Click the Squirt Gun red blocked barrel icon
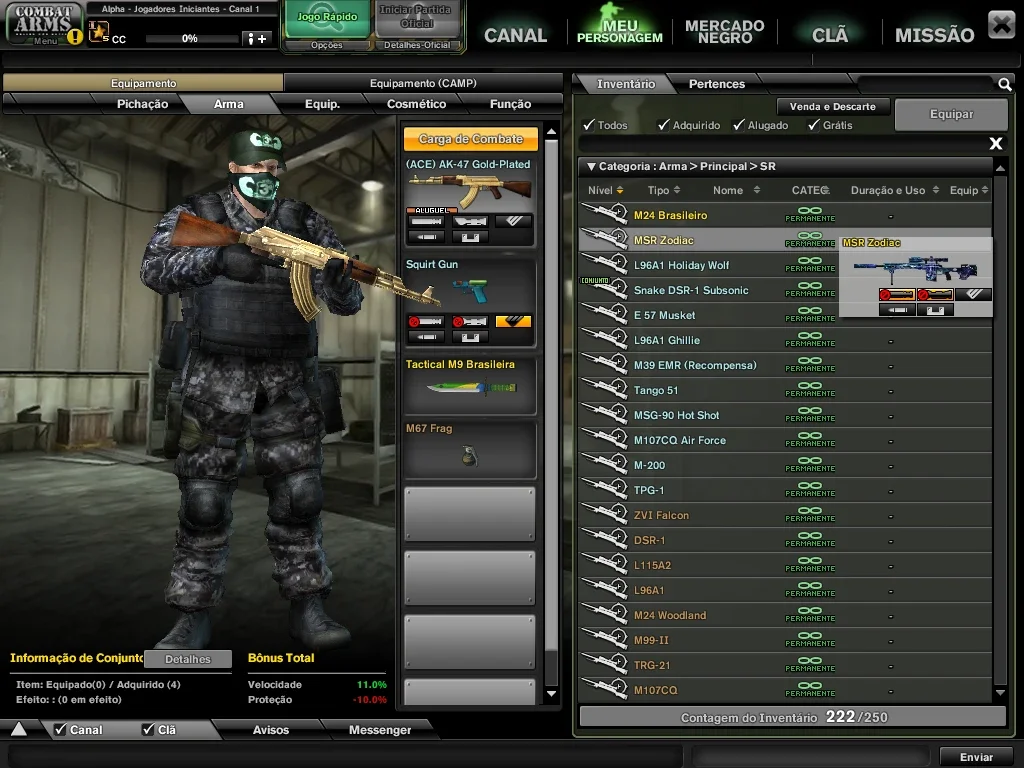Image resolution: width=1024 pixels, height=768 pixels. [x=426, y=321]
